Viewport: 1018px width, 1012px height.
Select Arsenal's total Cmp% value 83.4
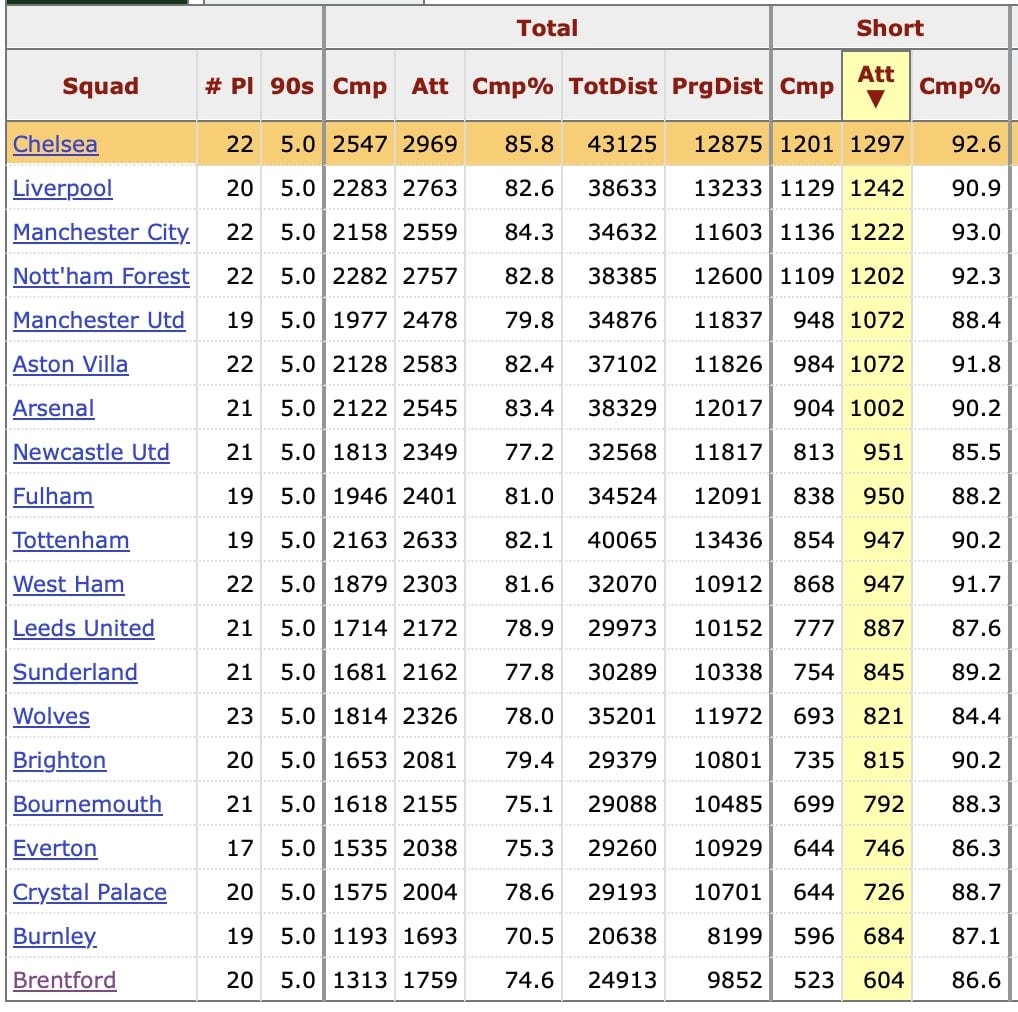point(529,408)
